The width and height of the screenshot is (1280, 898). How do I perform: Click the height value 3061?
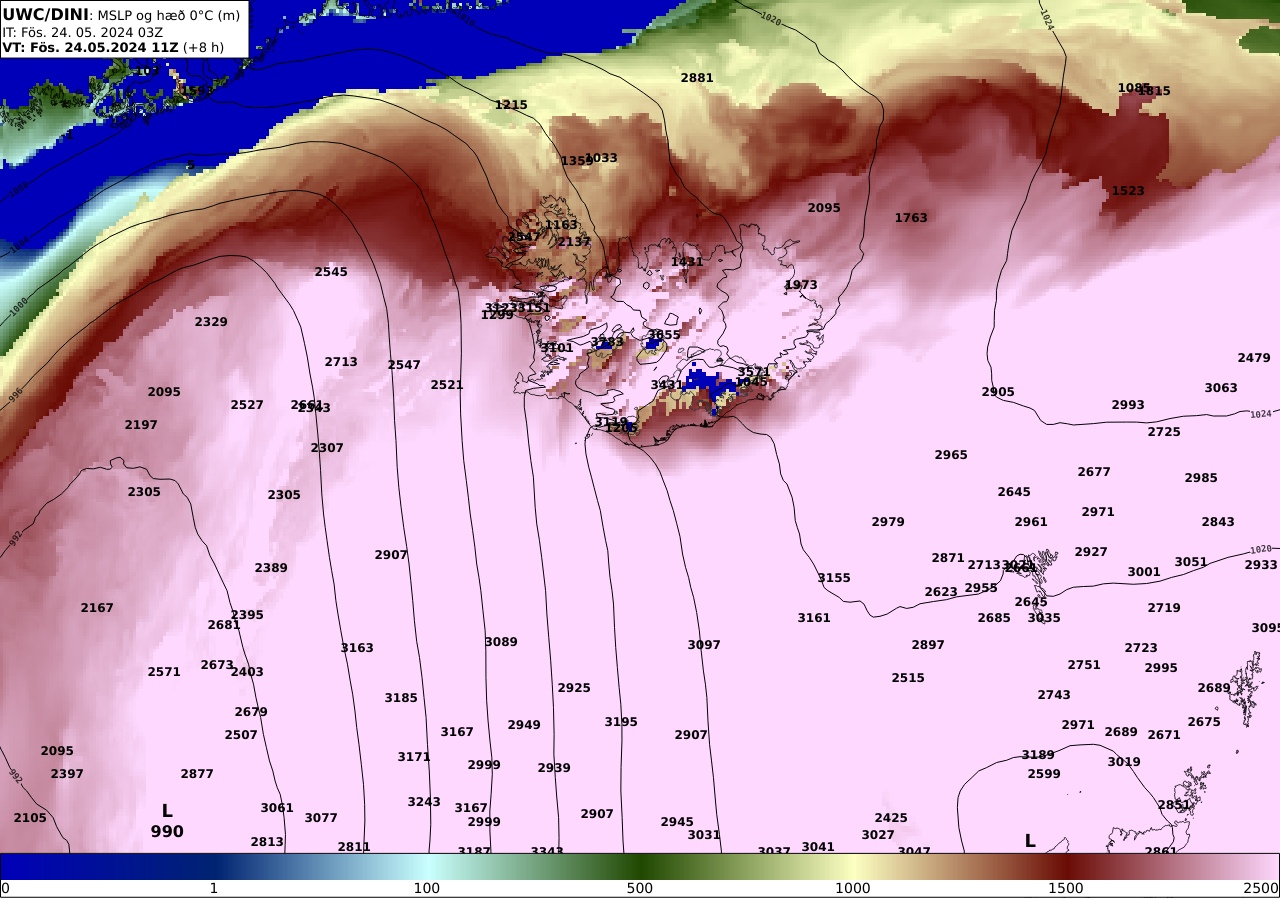(277, 808)
